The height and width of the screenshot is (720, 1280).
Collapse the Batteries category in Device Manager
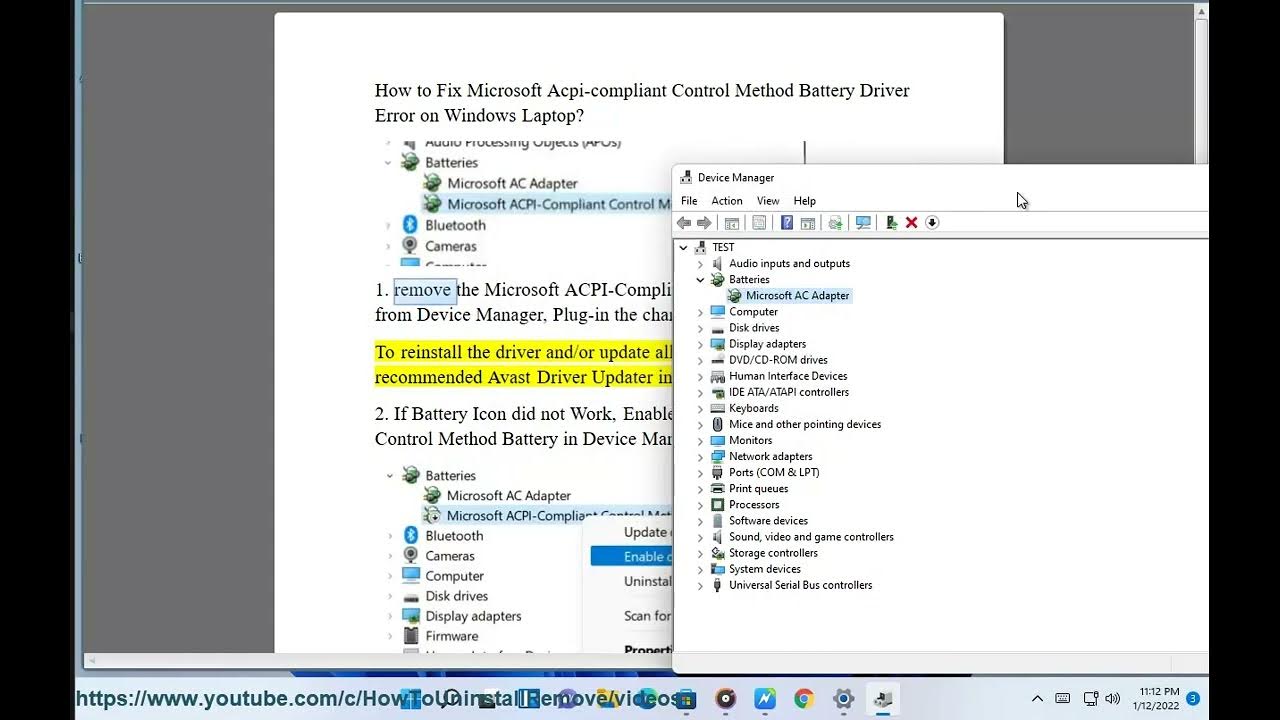[x=700, y=280]
